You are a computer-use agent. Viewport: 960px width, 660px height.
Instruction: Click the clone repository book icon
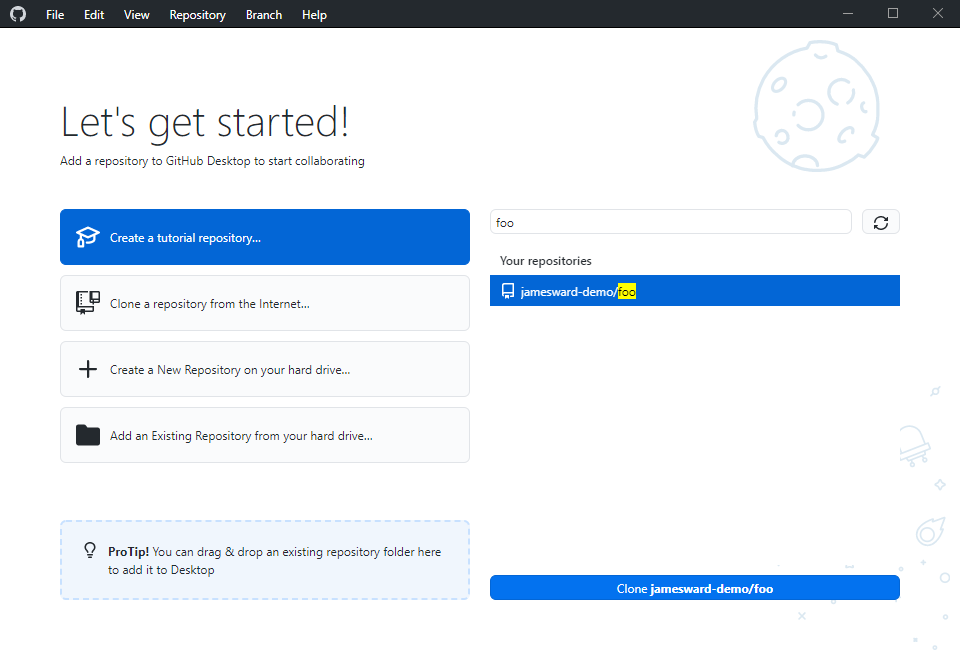[x=88, y=303]
